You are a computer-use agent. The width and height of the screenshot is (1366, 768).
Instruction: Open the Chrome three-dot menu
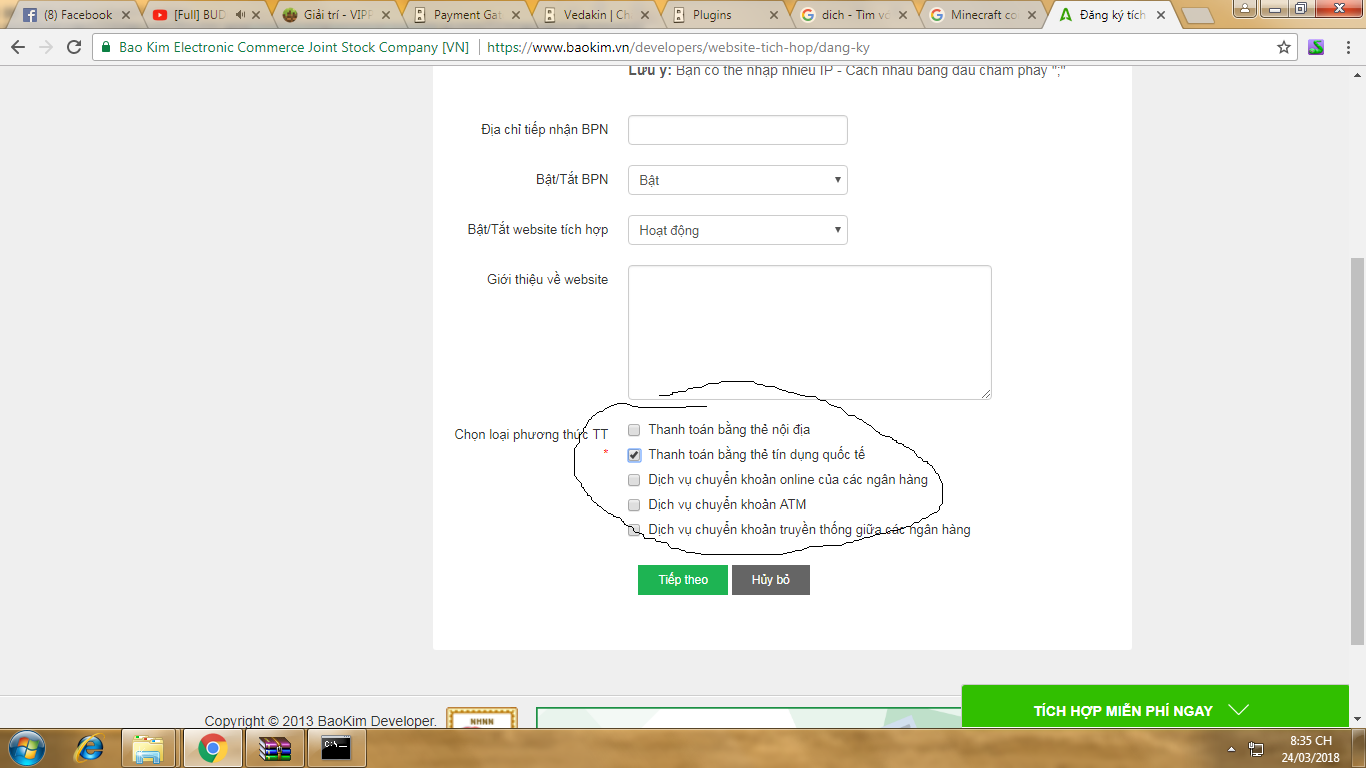(x=1347, y=47)
